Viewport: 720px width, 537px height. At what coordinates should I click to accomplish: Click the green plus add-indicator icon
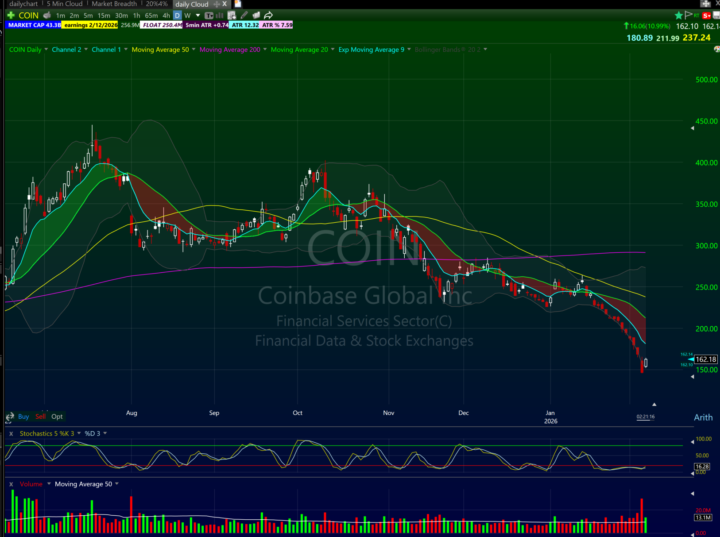pyautogui.click(x=10, y=15)
